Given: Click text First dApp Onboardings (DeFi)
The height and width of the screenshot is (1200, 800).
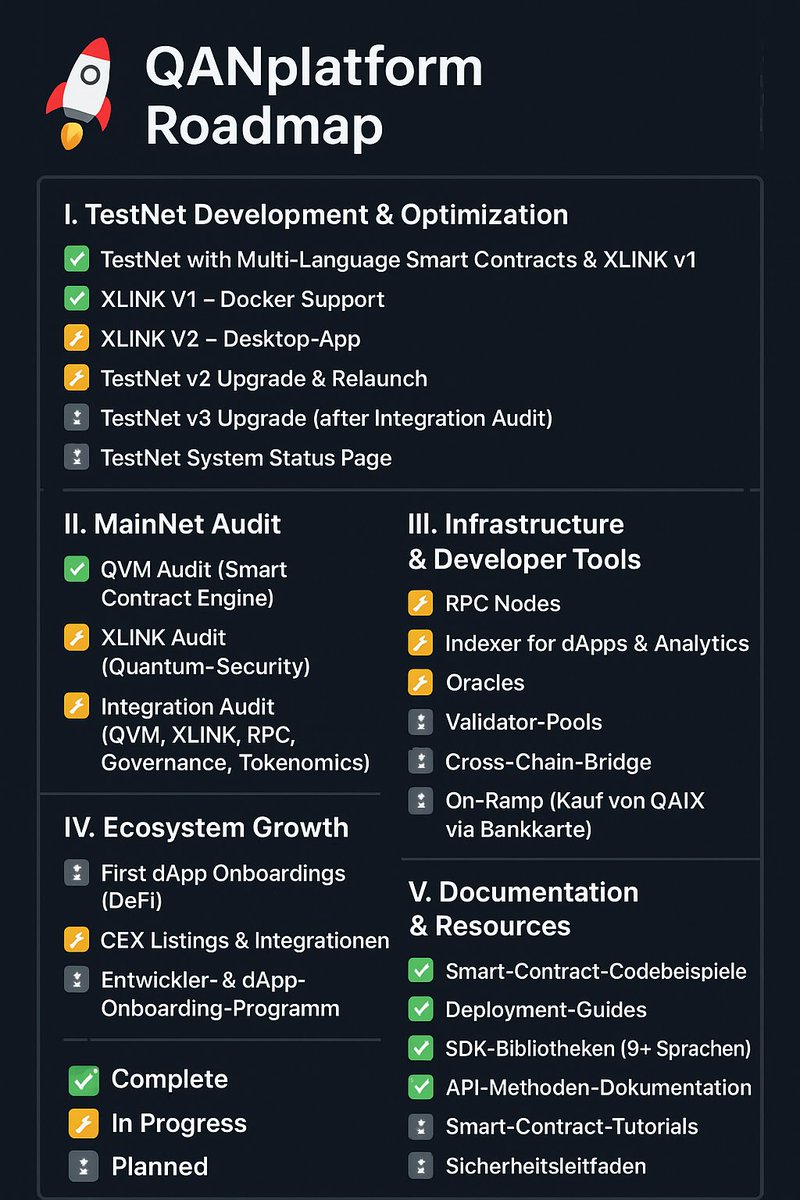Looking at the screenshot, I should click(223, 886).
